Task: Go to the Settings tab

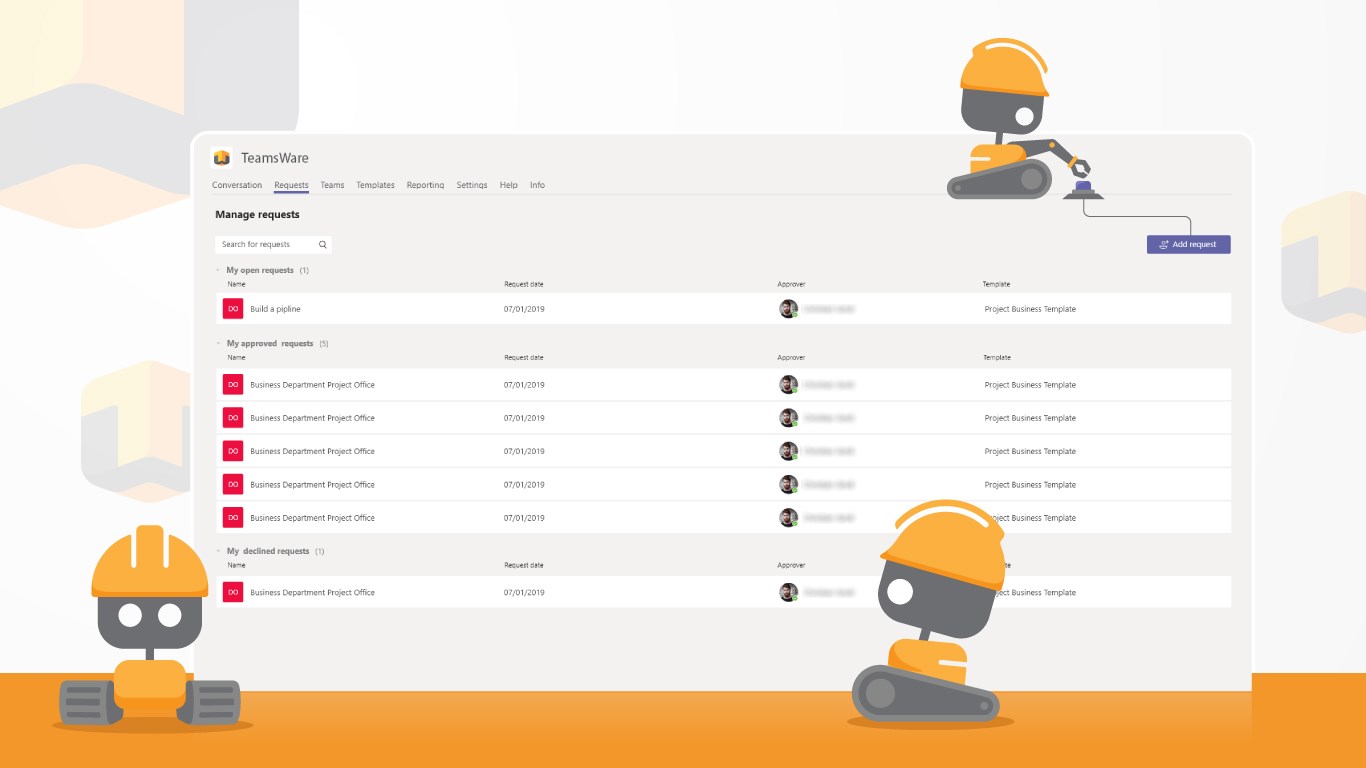Action: click(472, 185)
